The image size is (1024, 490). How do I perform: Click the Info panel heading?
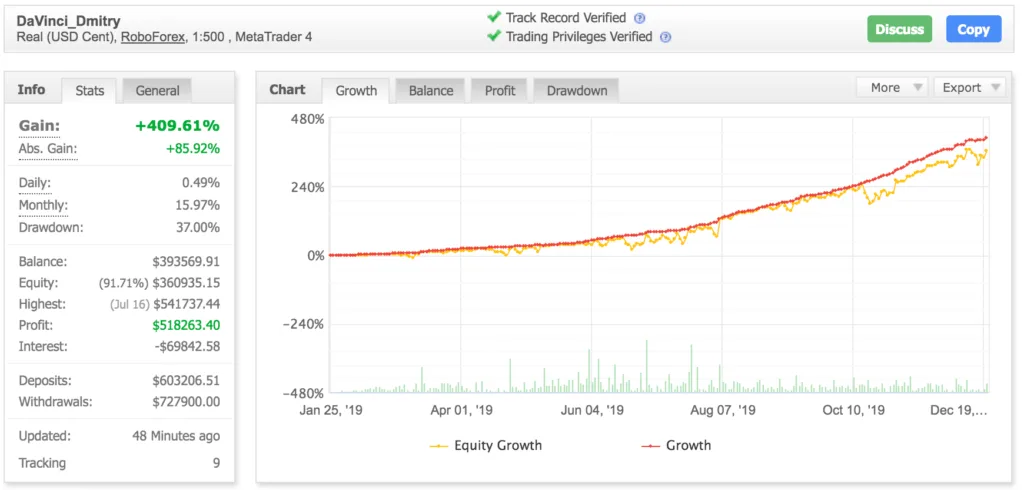(31, 90)
